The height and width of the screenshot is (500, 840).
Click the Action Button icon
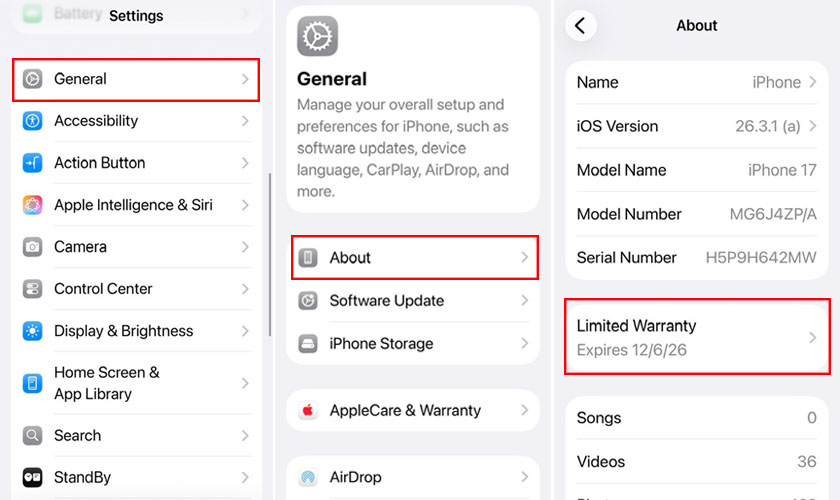pyautogui.click(x=32, y=162)
